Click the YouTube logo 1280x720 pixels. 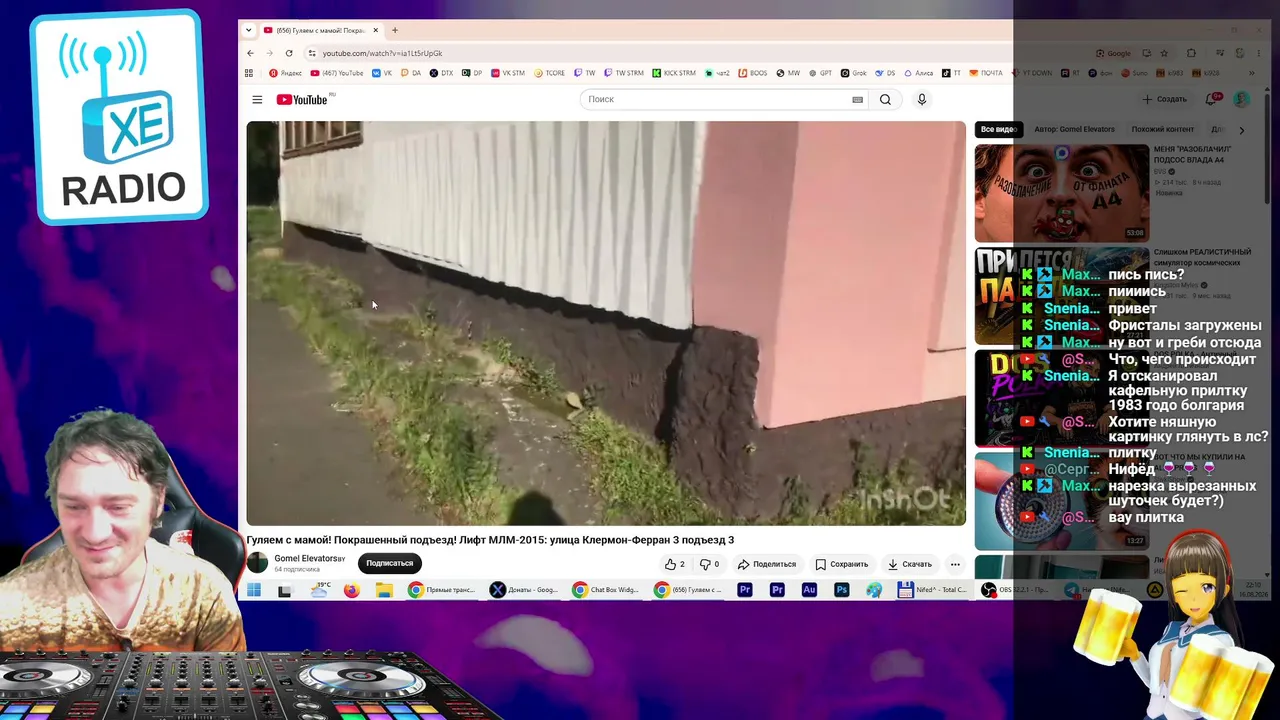coord(302,99)
